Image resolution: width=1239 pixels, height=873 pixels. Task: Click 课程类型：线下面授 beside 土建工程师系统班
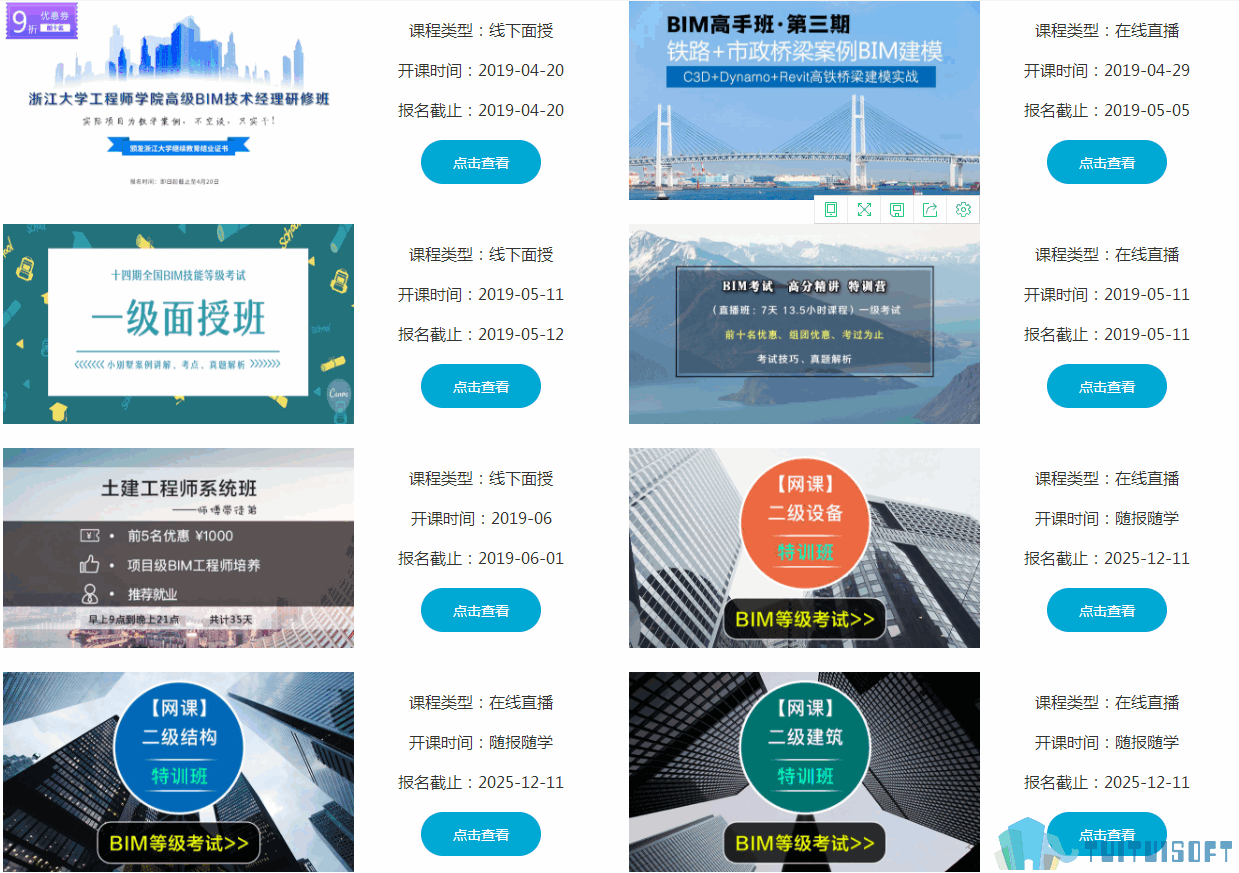pos(481,478)
